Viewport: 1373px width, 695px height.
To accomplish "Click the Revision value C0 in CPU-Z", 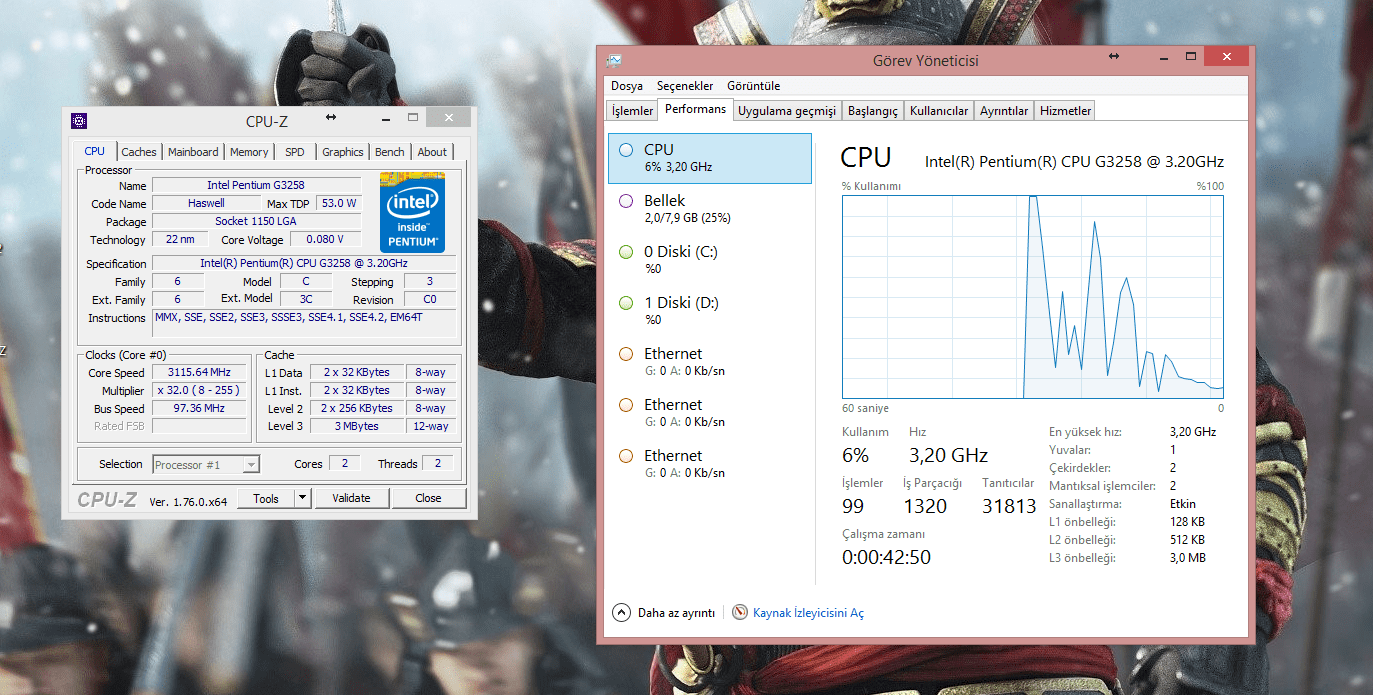I will click(429, 299).
